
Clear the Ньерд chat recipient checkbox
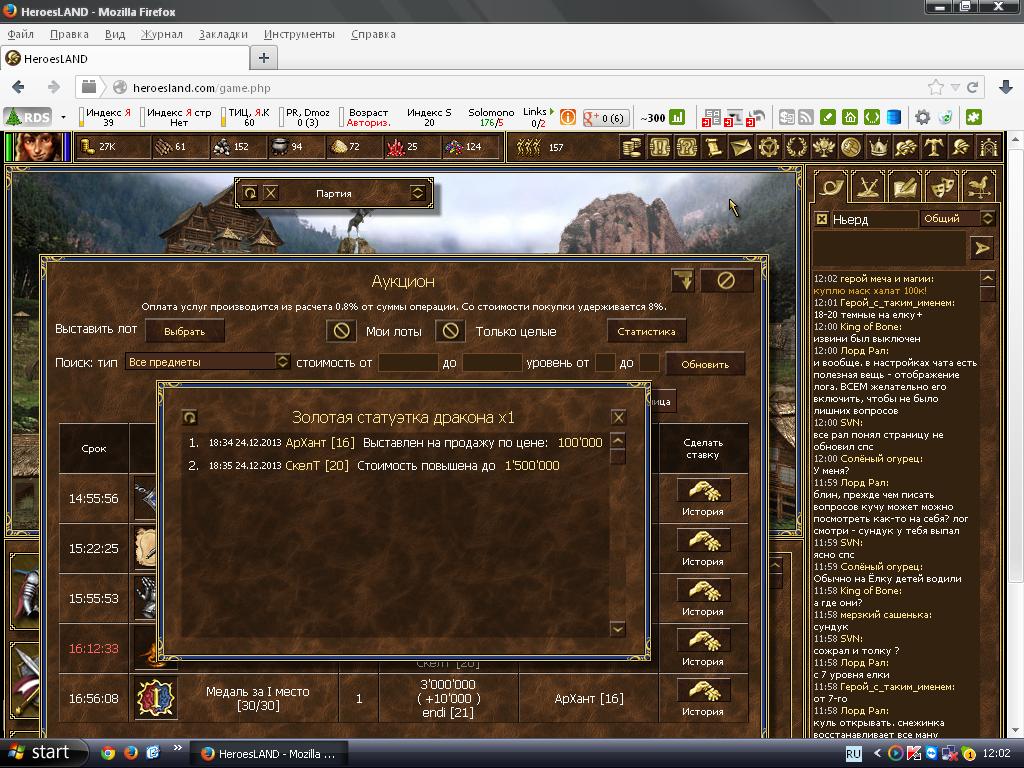(x=821, y=219)
